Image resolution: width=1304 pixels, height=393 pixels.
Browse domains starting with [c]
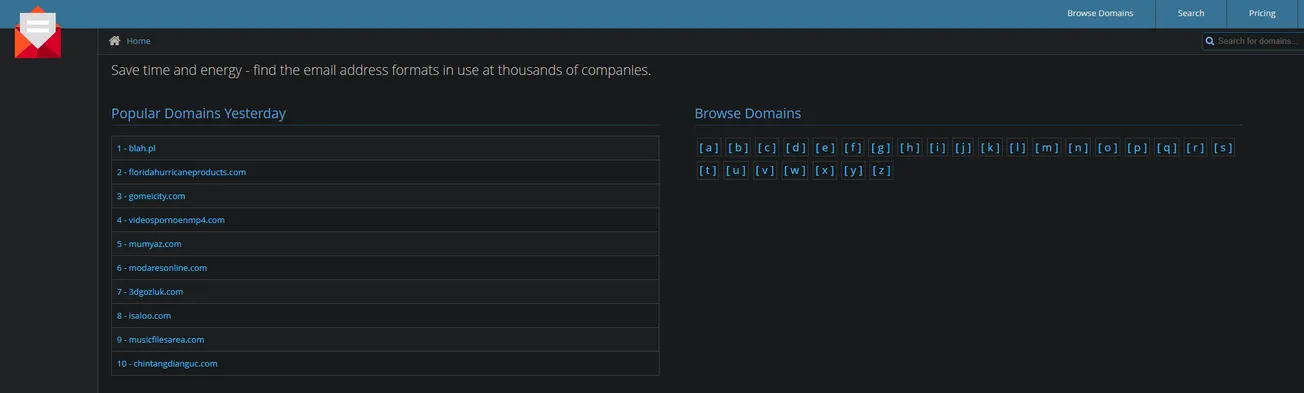point(767,148)
